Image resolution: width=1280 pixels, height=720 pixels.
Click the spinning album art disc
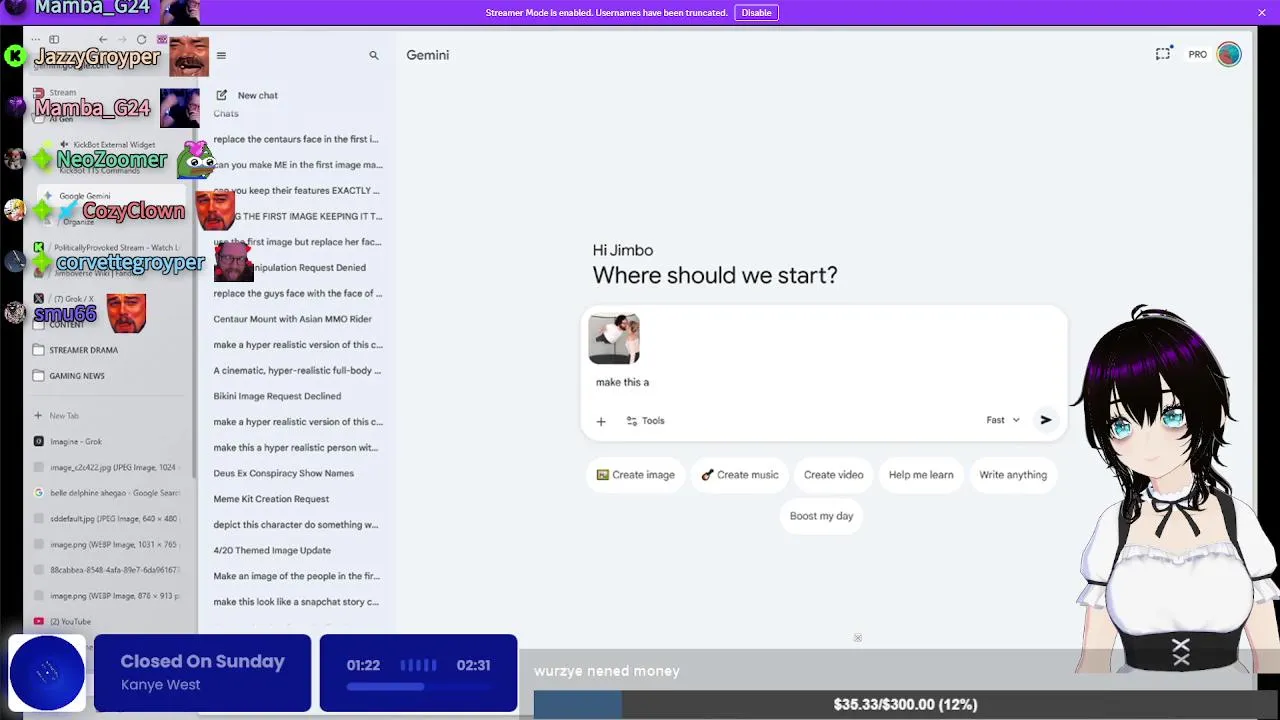click(47, 673)
